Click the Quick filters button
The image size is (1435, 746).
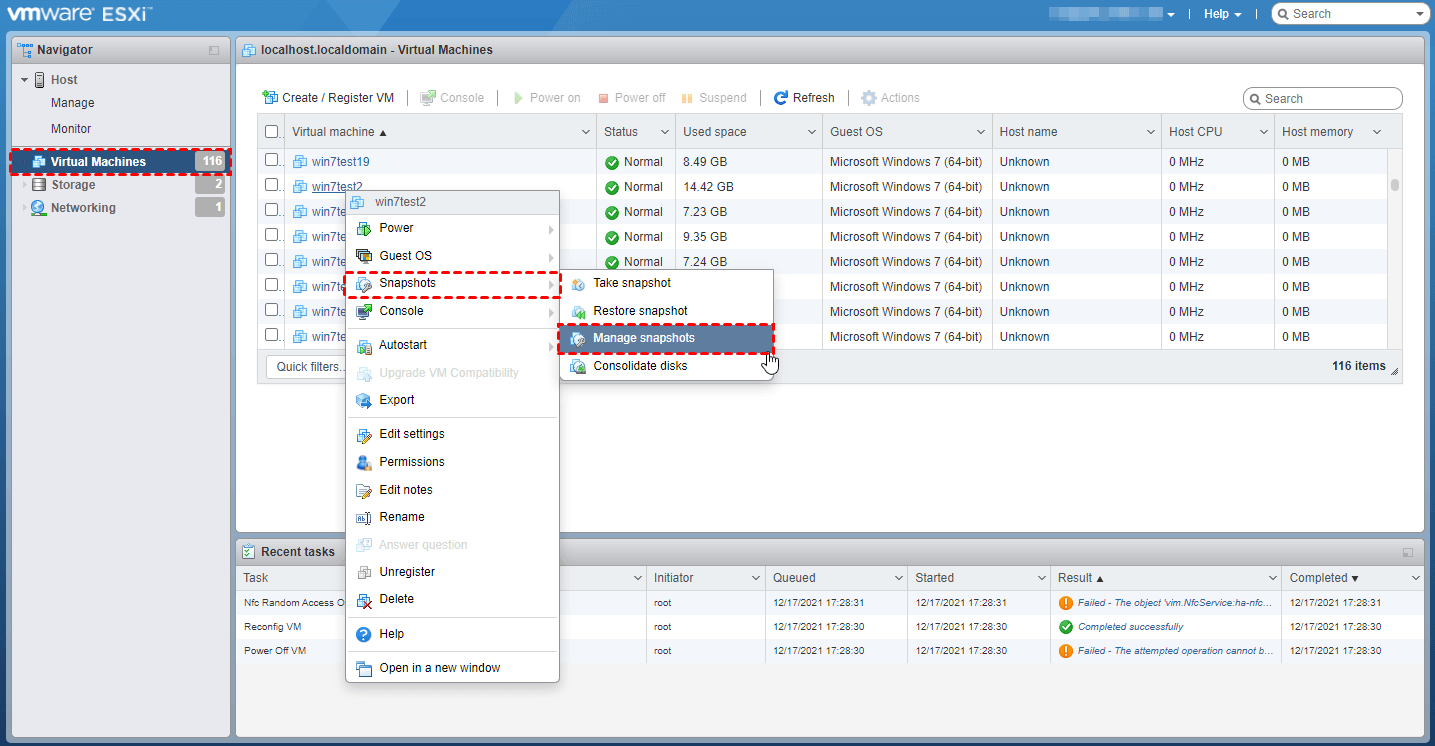click(x=306, y=367)
